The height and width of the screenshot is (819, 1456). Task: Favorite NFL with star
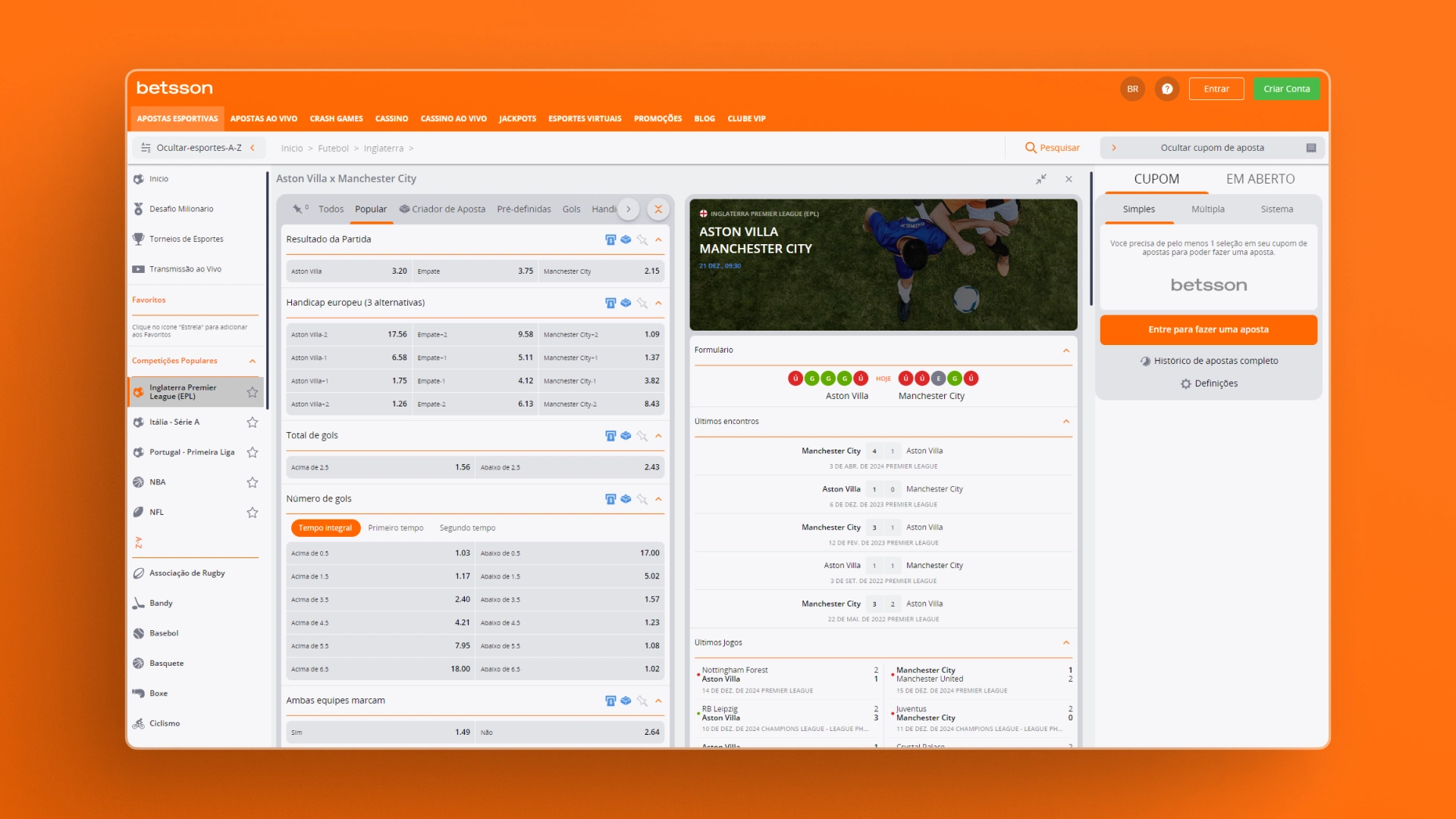[253, 513]
